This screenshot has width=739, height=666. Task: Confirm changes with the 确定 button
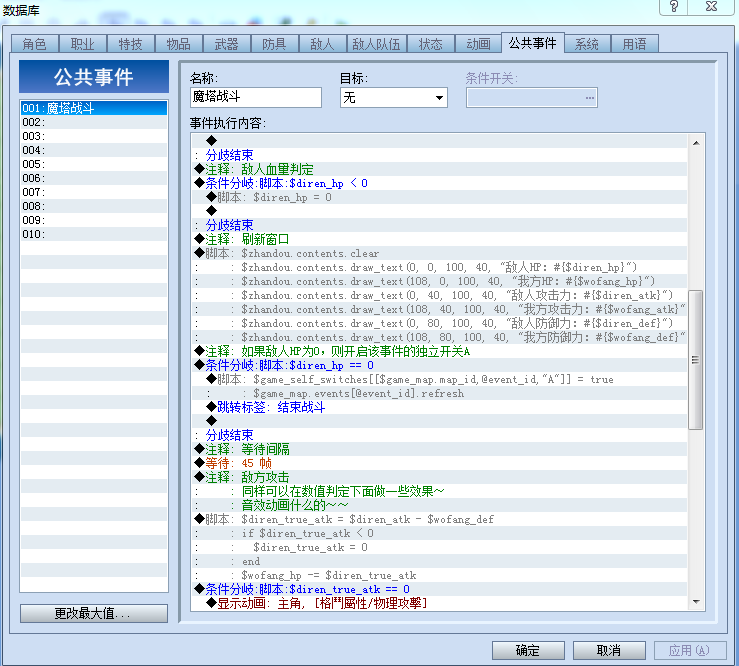tap(528, 650)
